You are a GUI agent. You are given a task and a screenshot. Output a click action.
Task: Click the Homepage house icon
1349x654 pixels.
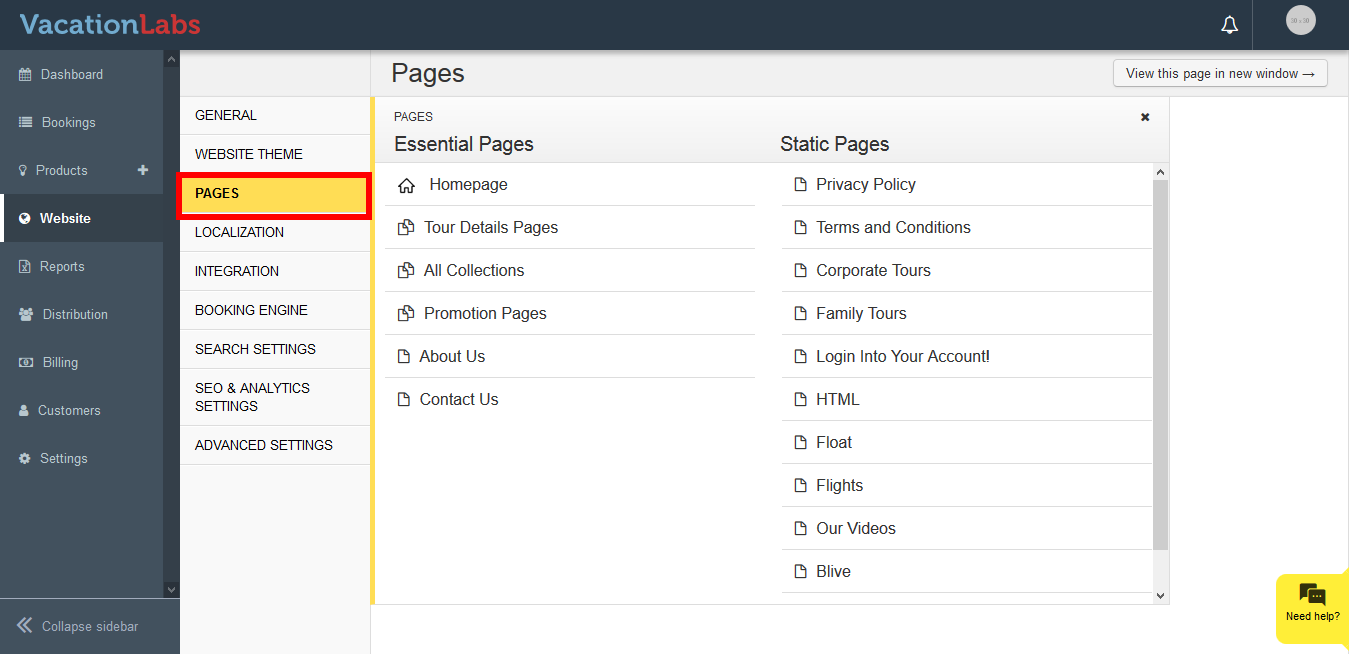click(x=406, y=185)
